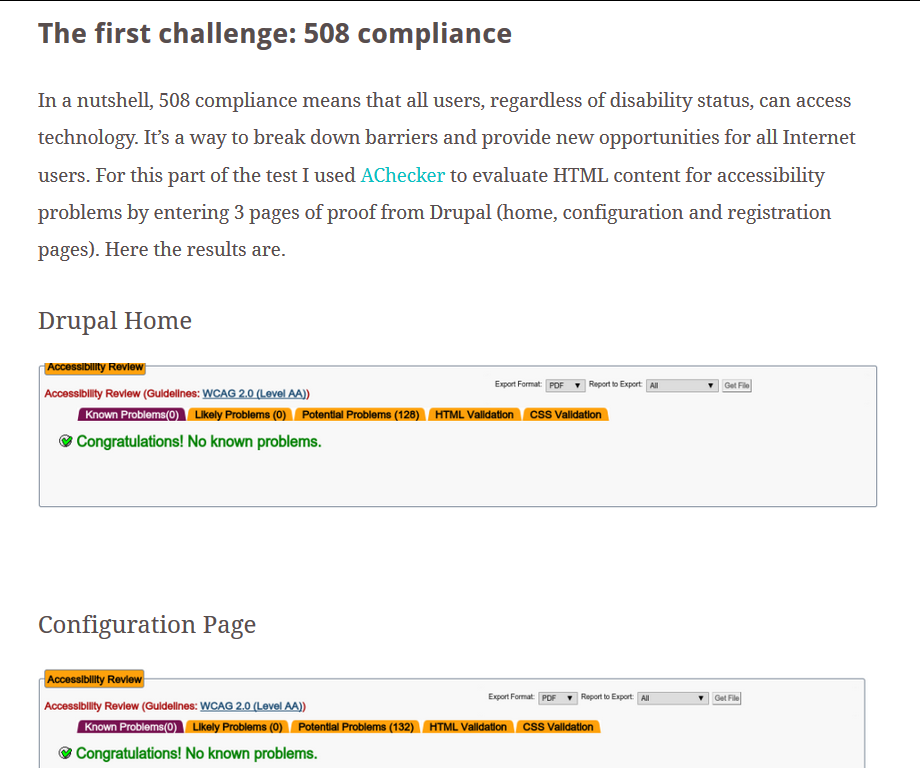Expand the PDF Export Format dropdown in Drupal Home review
920x784 pixels.
(x=565, y=386)
